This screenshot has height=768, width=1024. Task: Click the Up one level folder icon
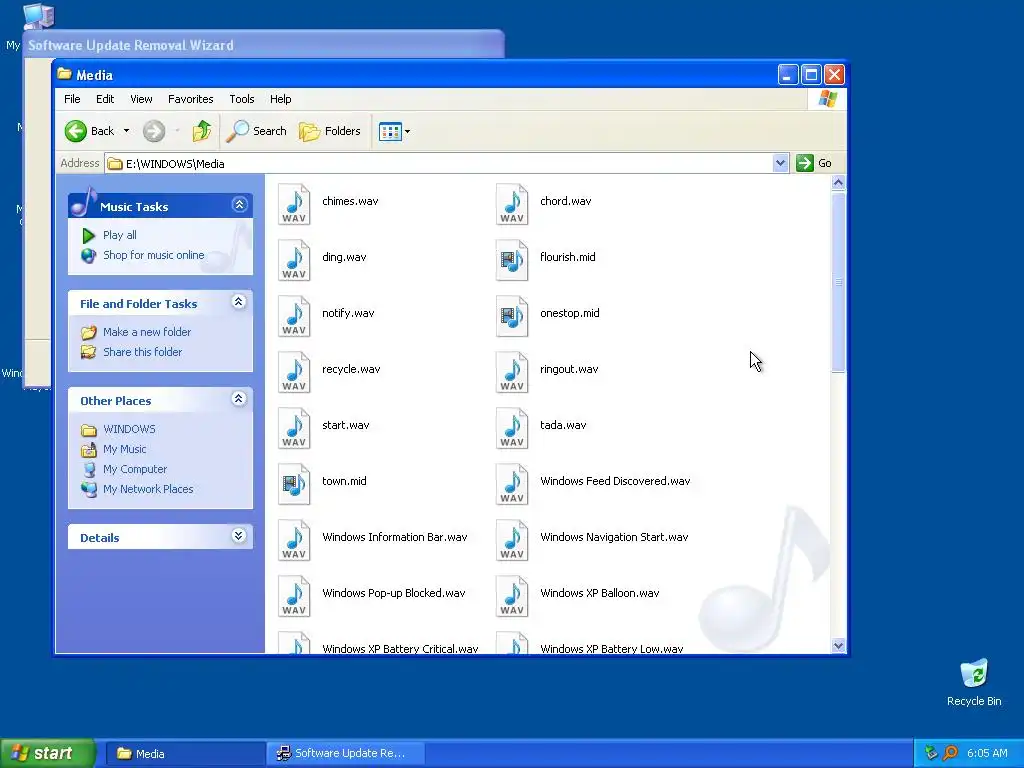(x=202, y=131)
